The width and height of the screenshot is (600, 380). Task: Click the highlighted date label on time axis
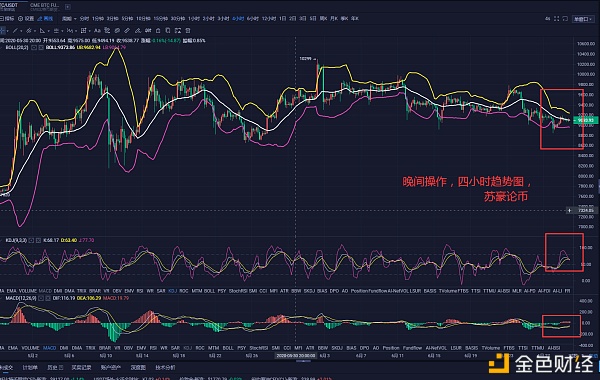[x=295, y=356]
